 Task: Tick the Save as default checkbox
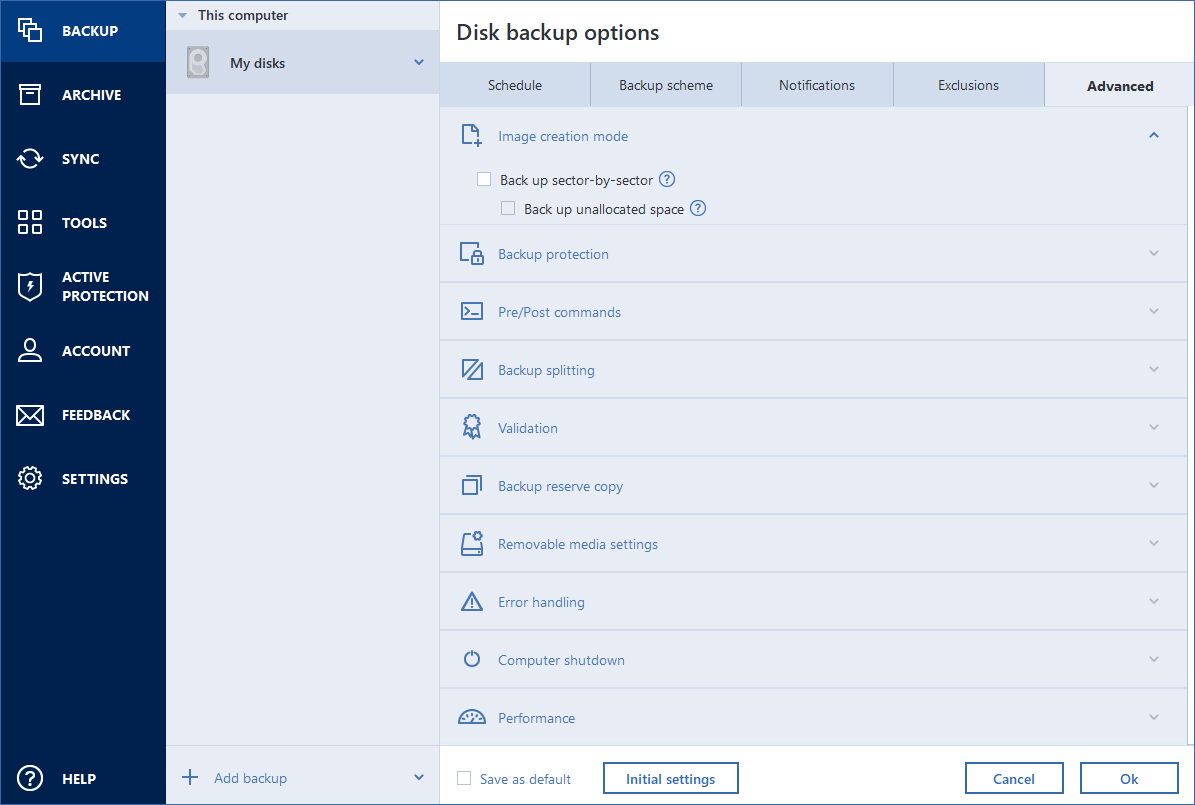(x=464, y=778)
